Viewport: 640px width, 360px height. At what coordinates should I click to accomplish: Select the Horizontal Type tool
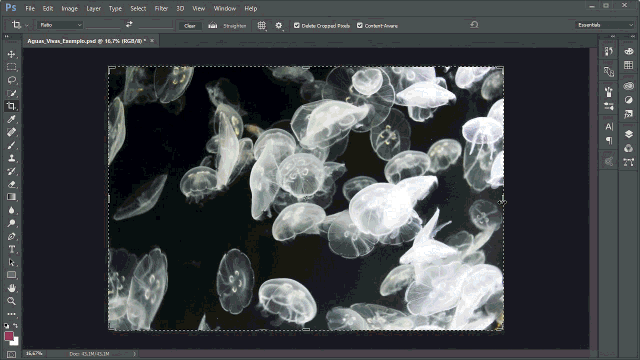click(x=11, y=249)
